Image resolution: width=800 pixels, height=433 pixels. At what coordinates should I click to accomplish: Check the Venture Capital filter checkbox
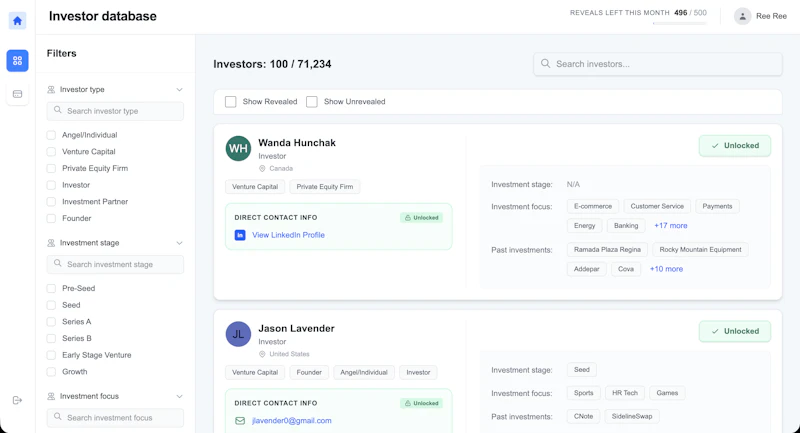tap(51, 151)
